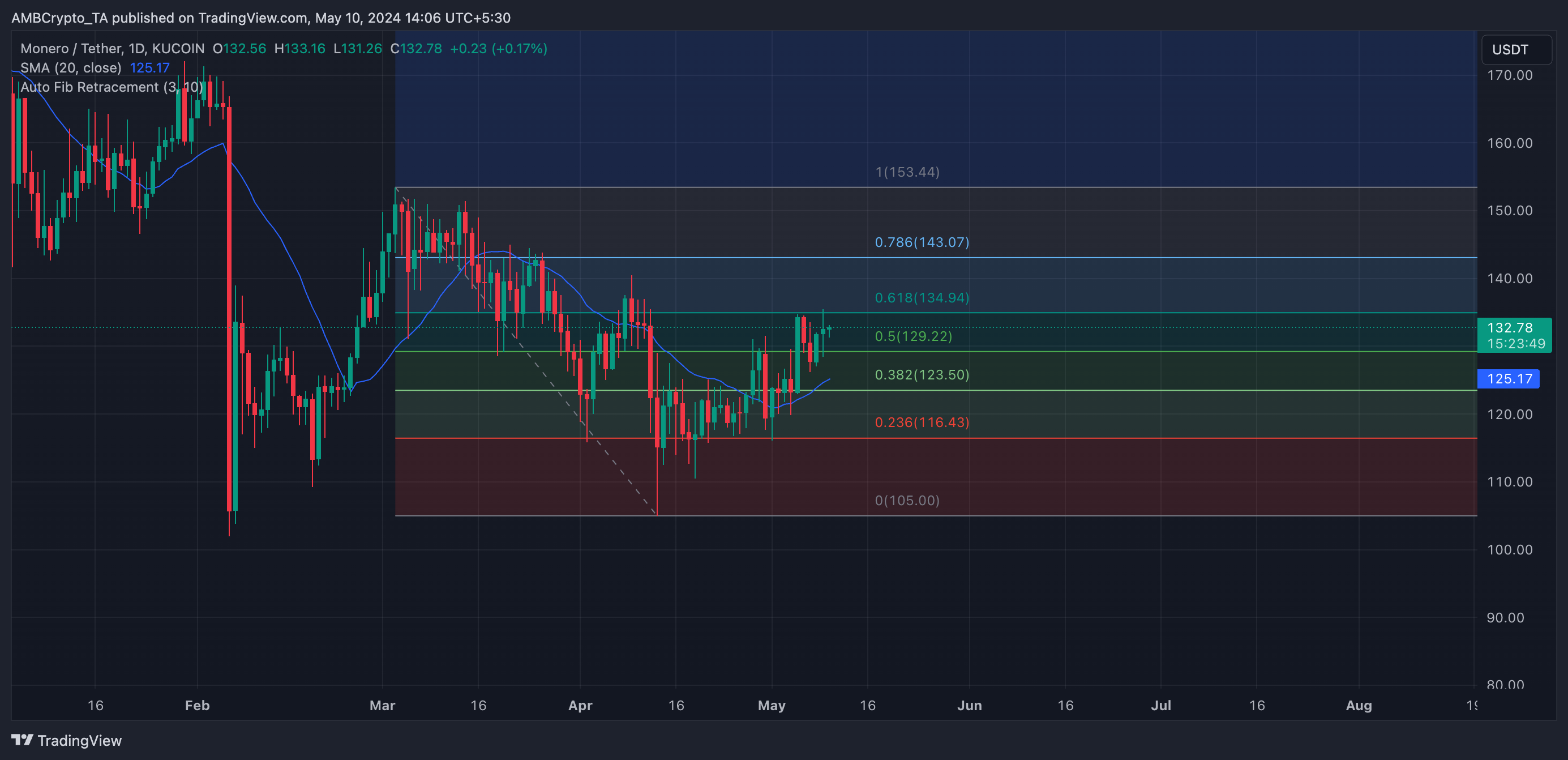Click the 100.00 price axis label
The width and height of the screenshot is (1568, 760).
pyautogui.click(x=1510, y=549)
